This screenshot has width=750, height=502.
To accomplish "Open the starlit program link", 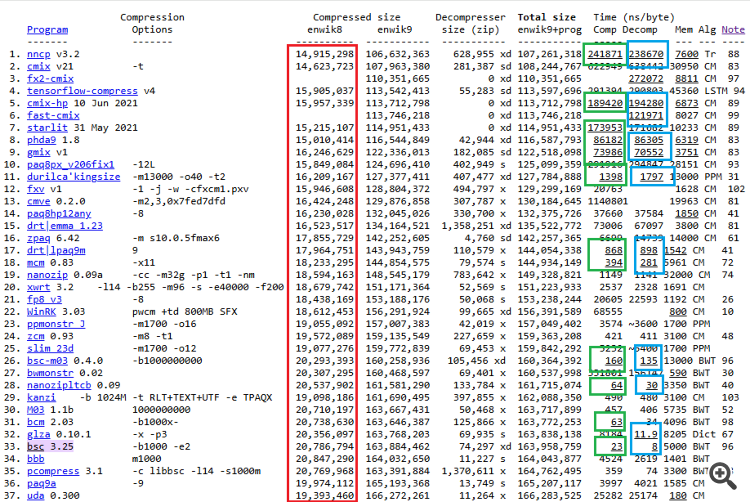I will [x=47, y=128].
